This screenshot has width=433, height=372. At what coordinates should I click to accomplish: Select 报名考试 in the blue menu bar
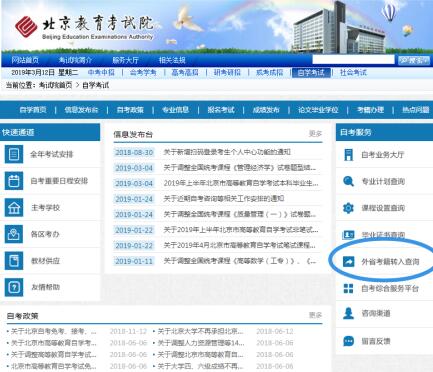point(221,110)
